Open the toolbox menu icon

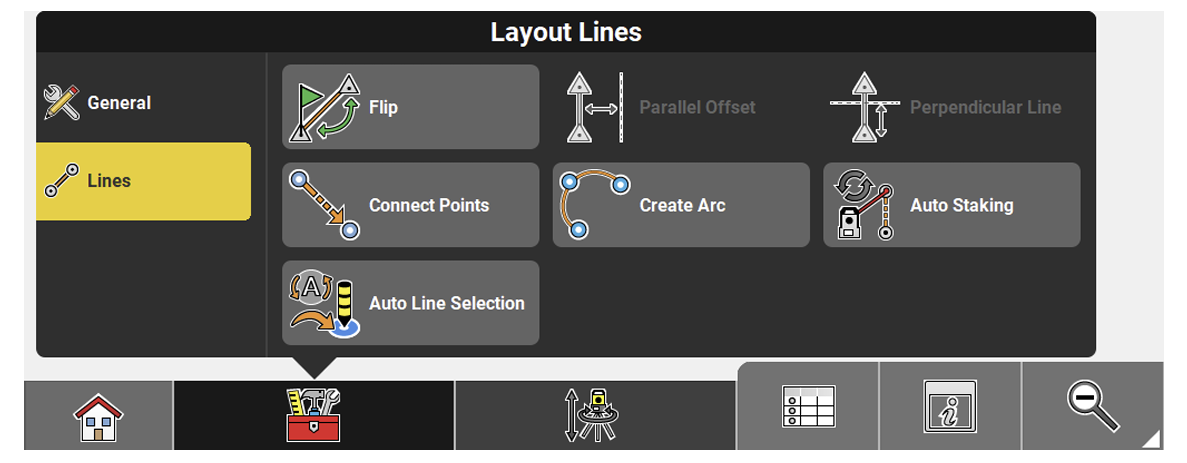pyautogui.click(x=313, y=415)
